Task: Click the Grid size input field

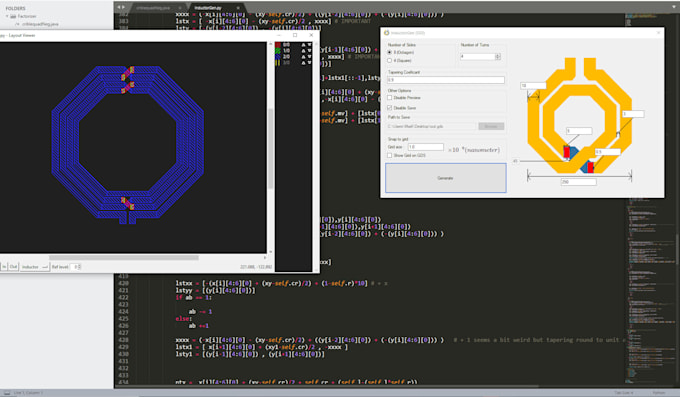Action: 425,147
